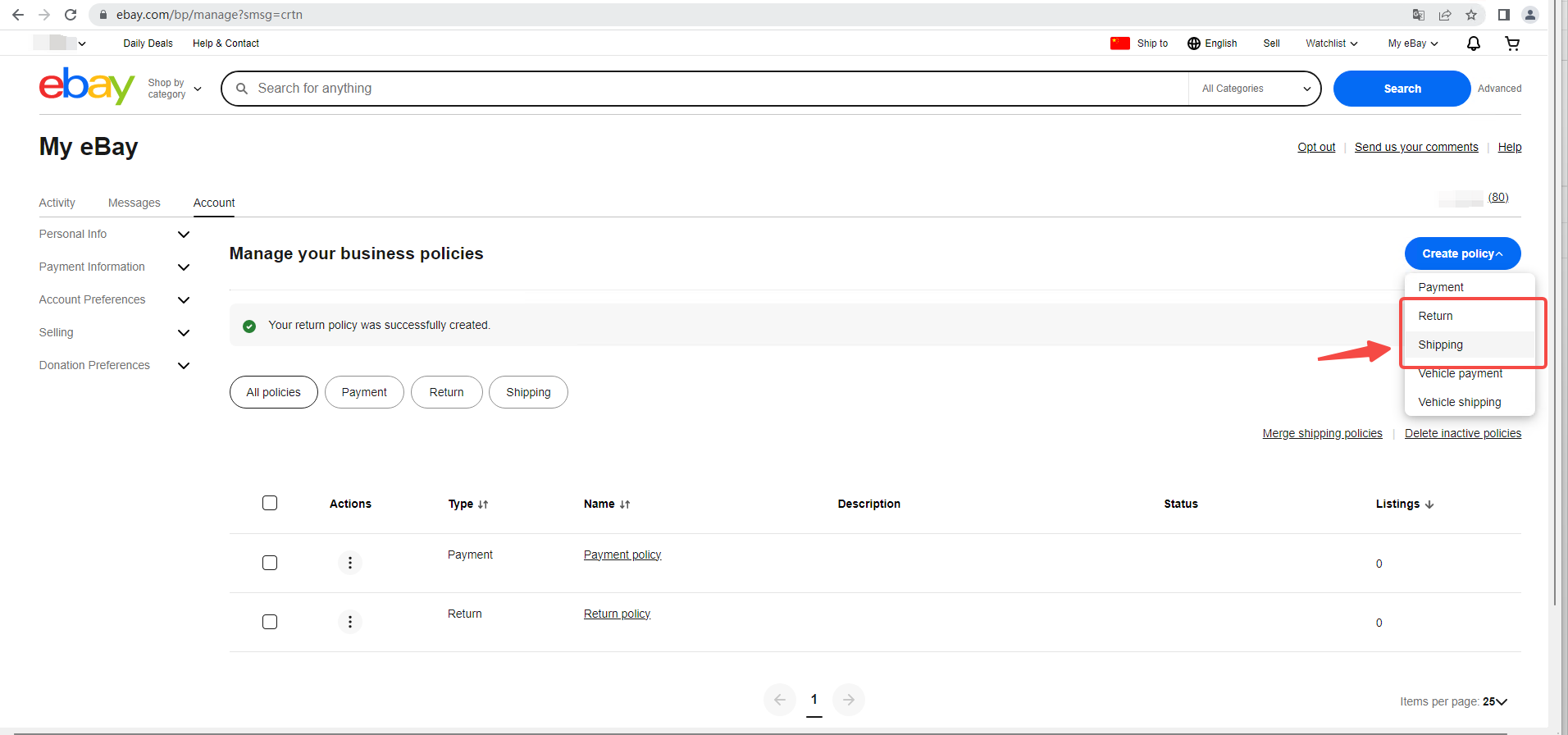1568x735 pixels.
Task: Click the blue Search button
Action: tap(1402, 89)
